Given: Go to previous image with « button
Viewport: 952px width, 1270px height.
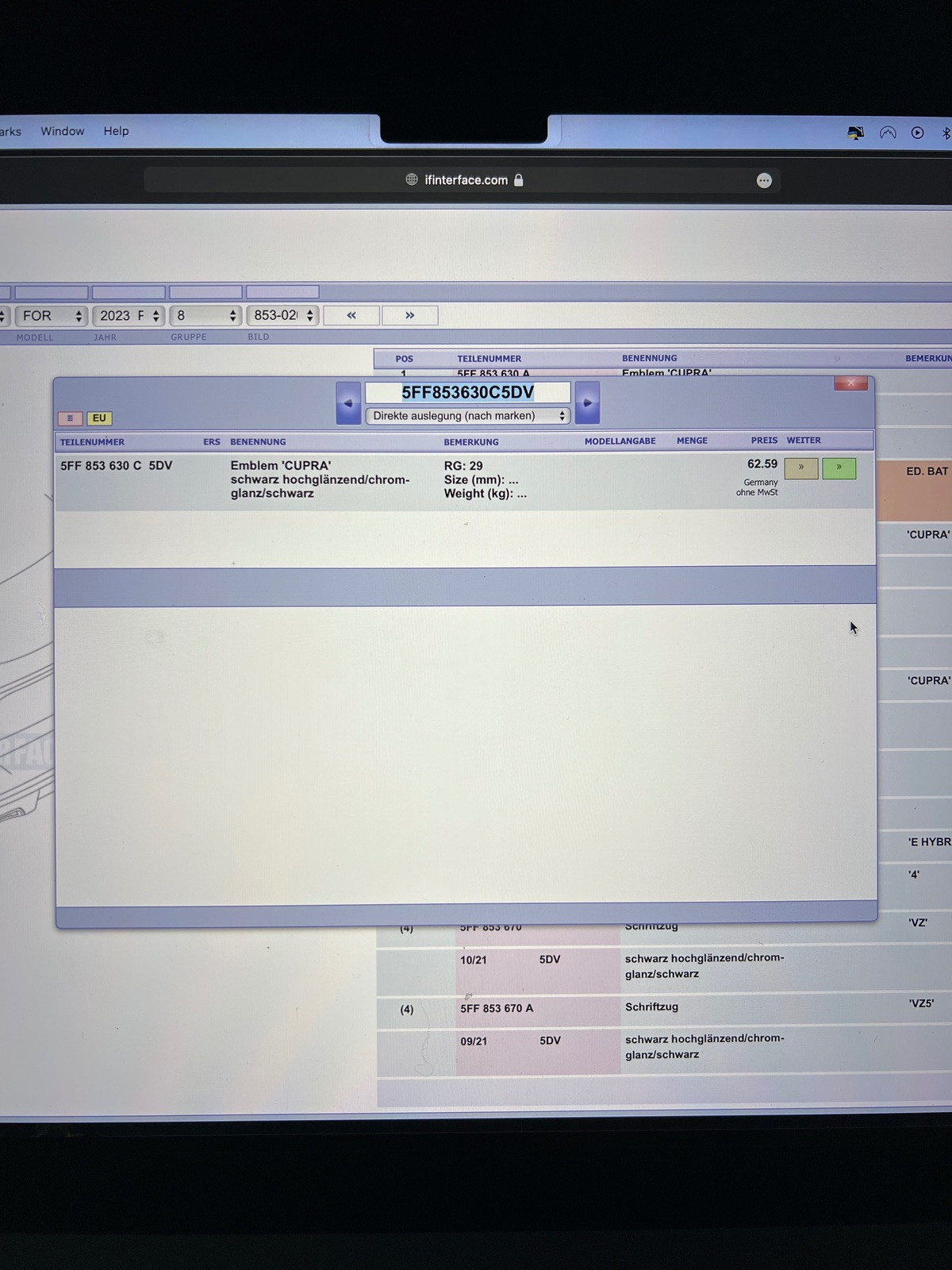Looking at the screenshot, I should click(351, 316).
